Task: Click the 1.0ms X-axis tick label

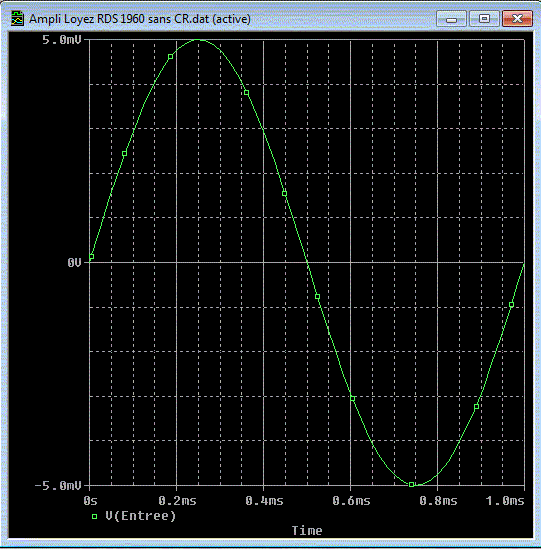Action: coord(505,501)
